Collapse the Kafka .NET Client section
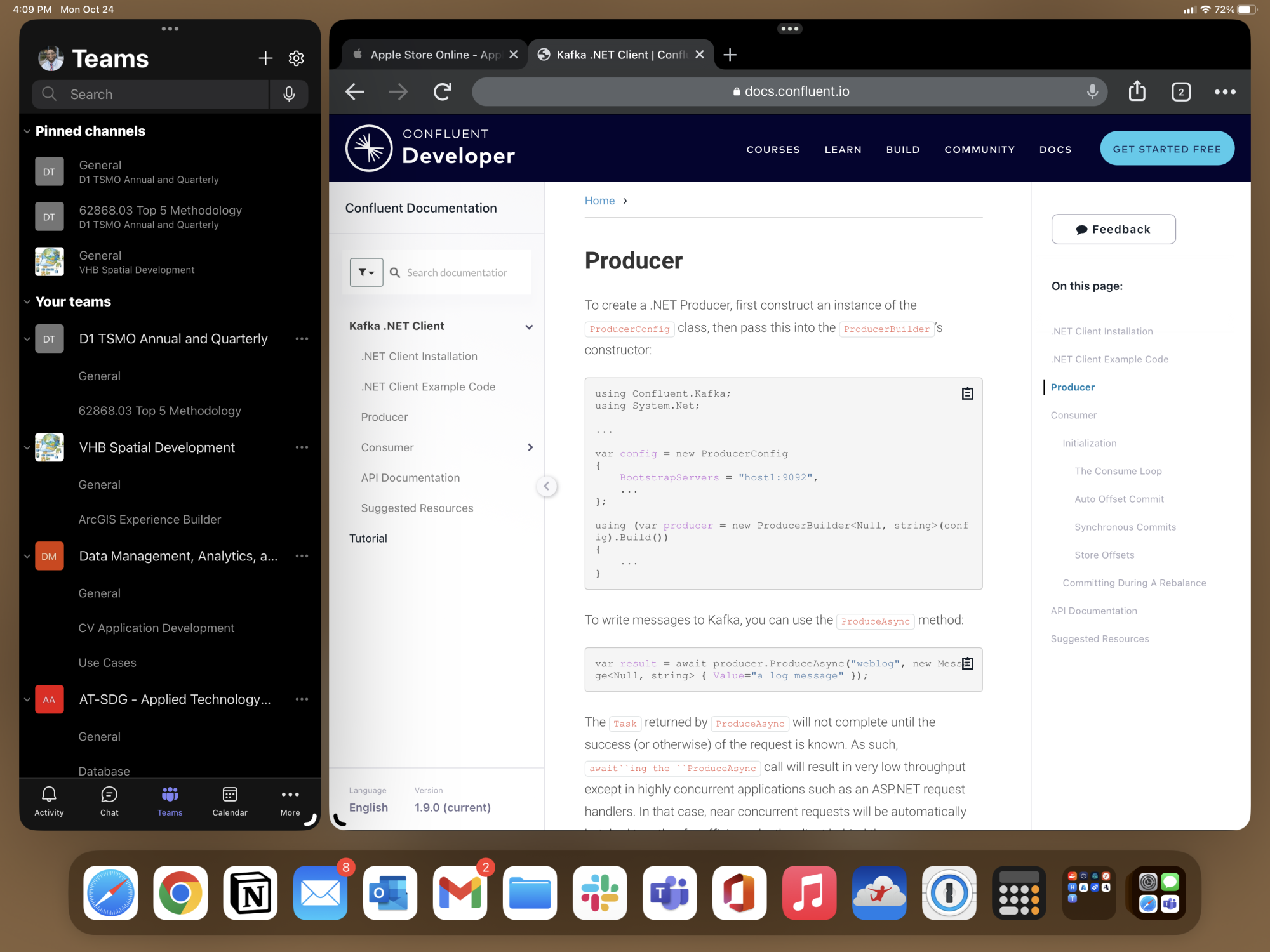The image size is (1270, 952). [x=529, y=327]
